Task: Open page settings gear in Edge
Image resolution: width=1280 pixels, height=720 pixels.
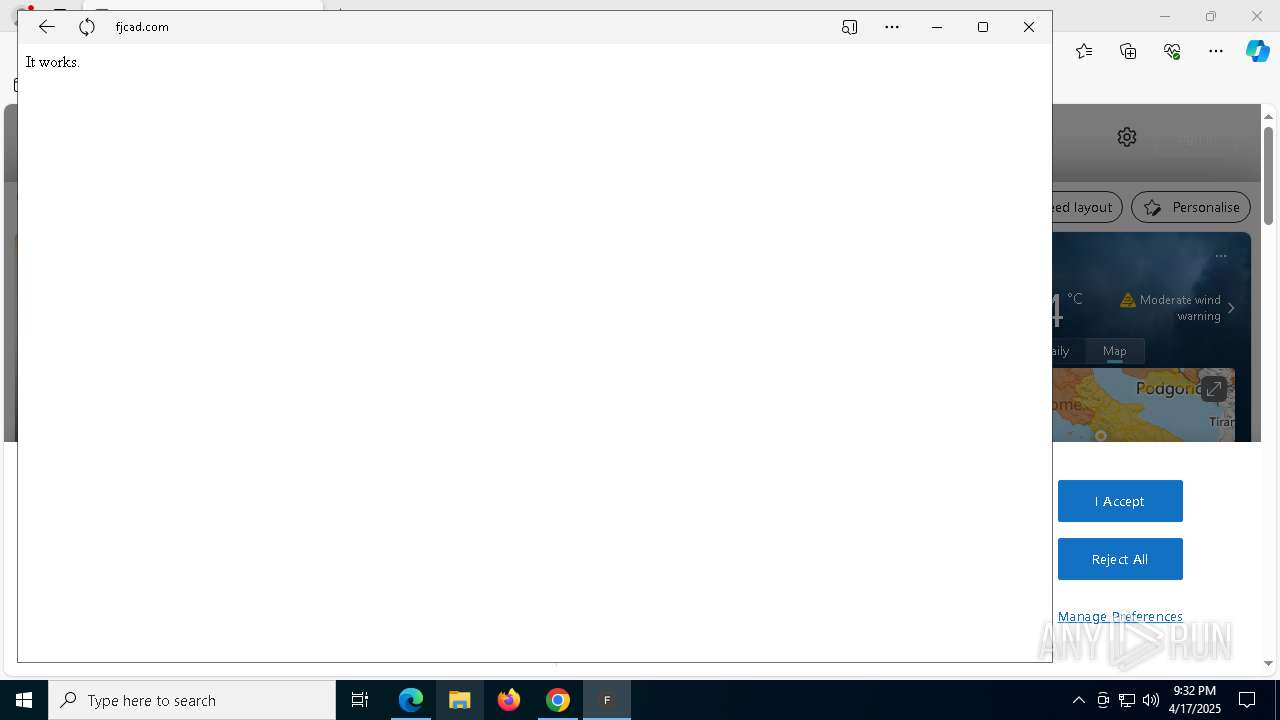Action: [x=1127, y=137]
